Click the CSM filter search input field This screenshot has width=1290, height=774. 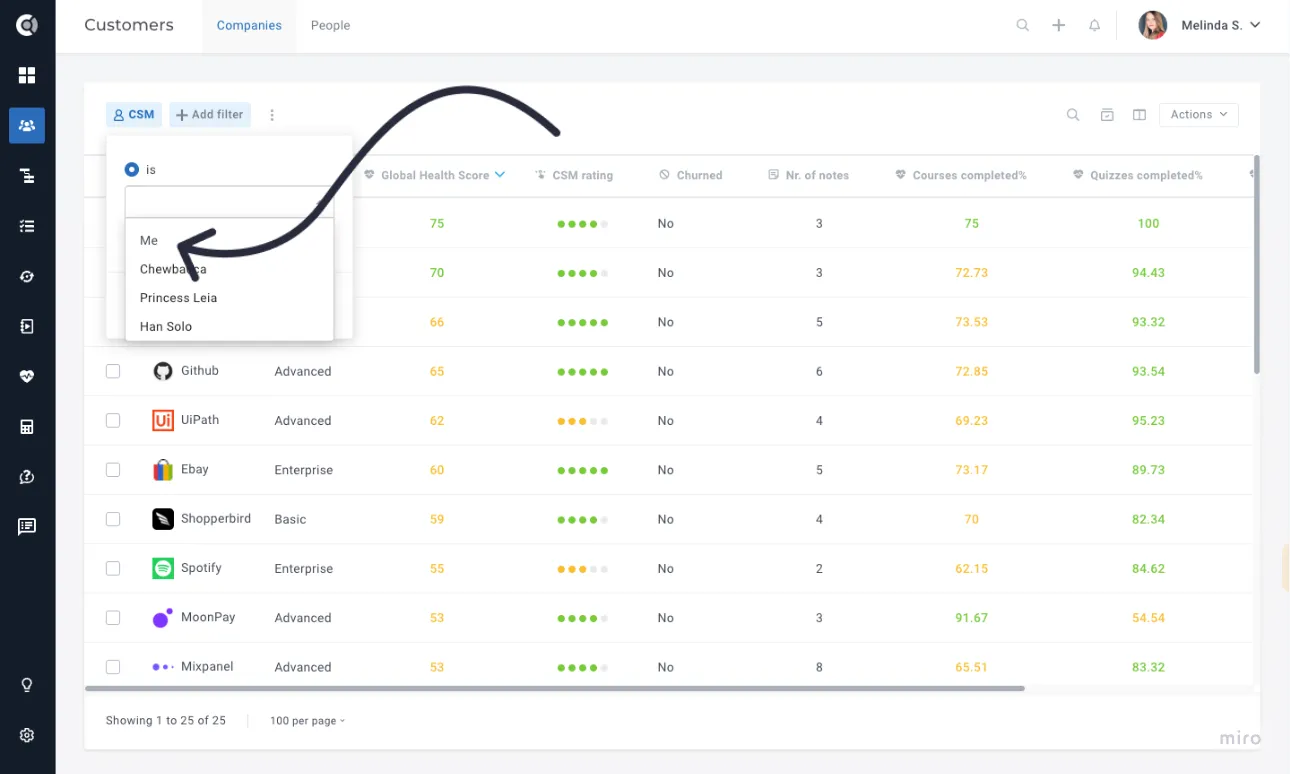coord(229,202)
